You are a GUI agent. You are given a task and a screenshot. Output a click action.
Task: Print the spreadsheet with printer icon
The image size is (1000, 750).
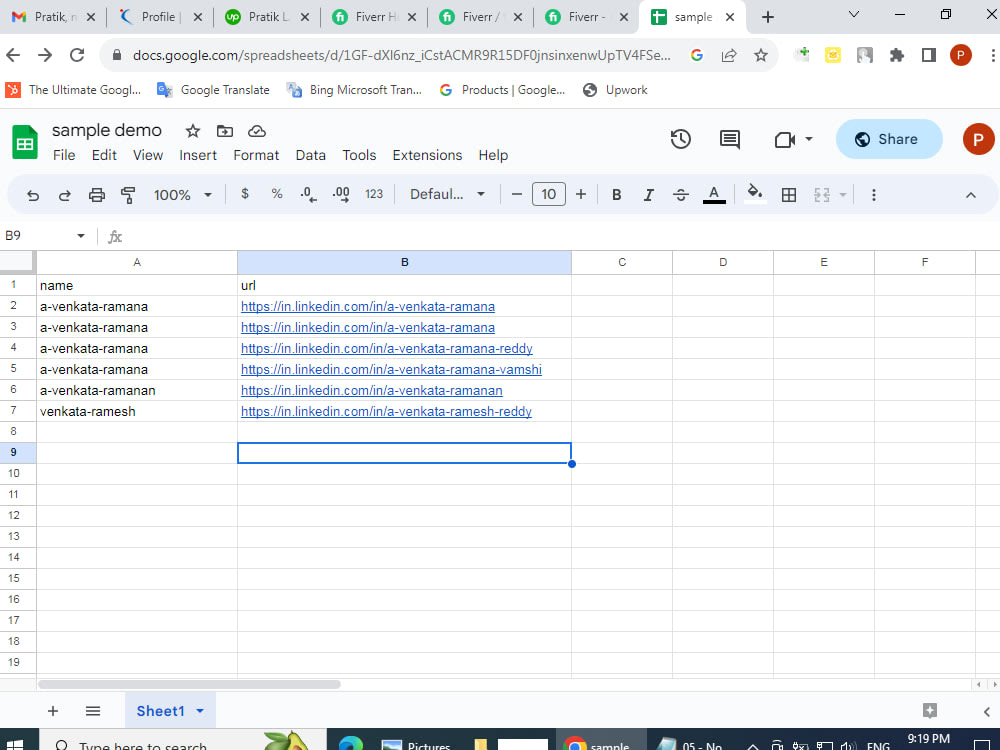pyautogui.click(x=96, y=195)
